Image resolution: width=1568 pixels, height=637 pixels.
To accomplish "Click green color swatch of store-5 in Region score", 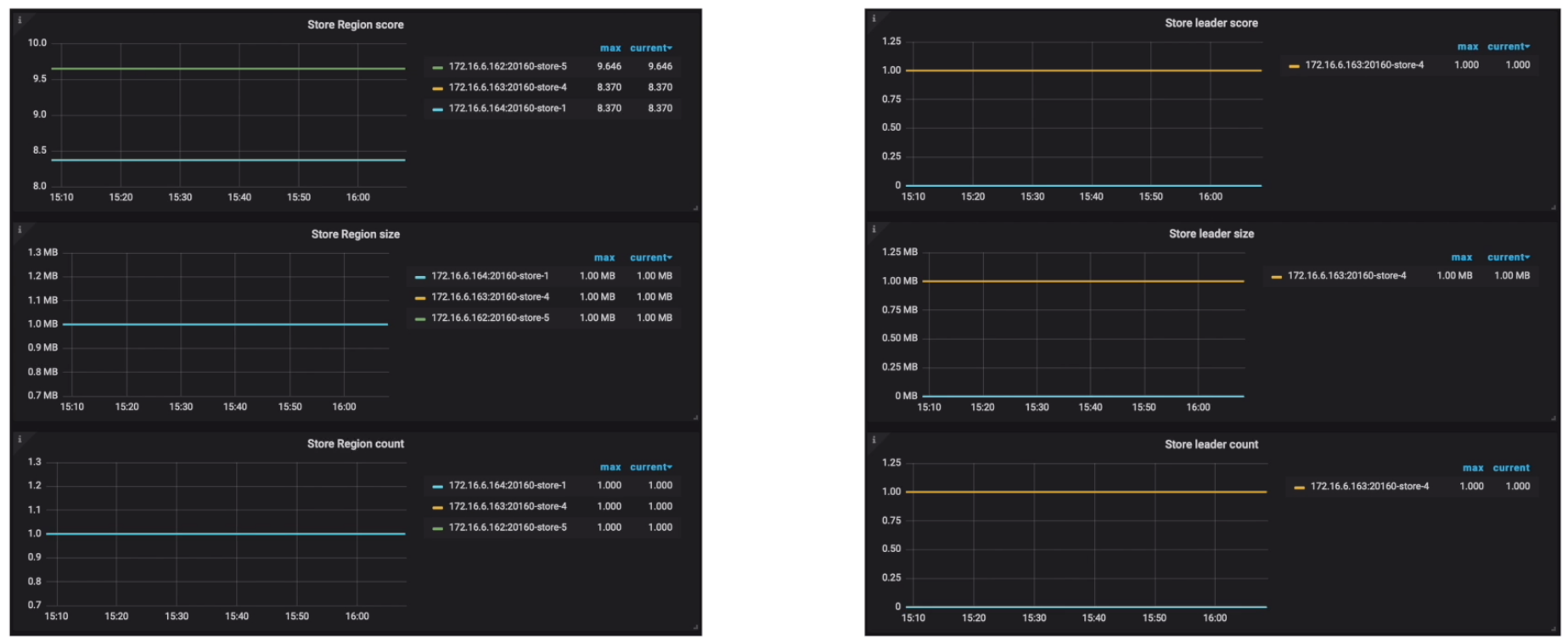I will click(438, 67).
